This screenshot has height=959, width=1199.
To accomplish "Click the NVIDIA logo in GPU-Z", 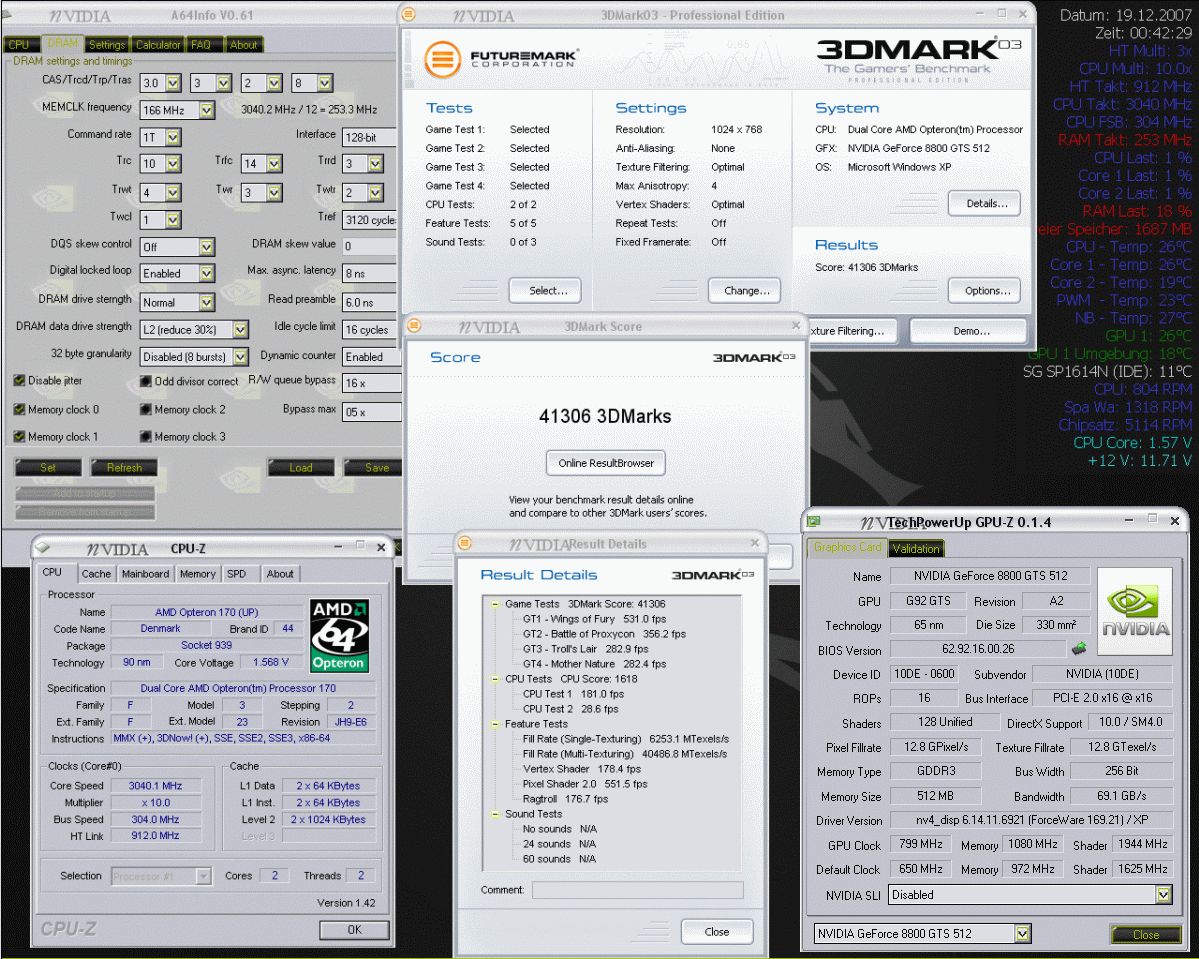I will click(x=1135, y=611).
